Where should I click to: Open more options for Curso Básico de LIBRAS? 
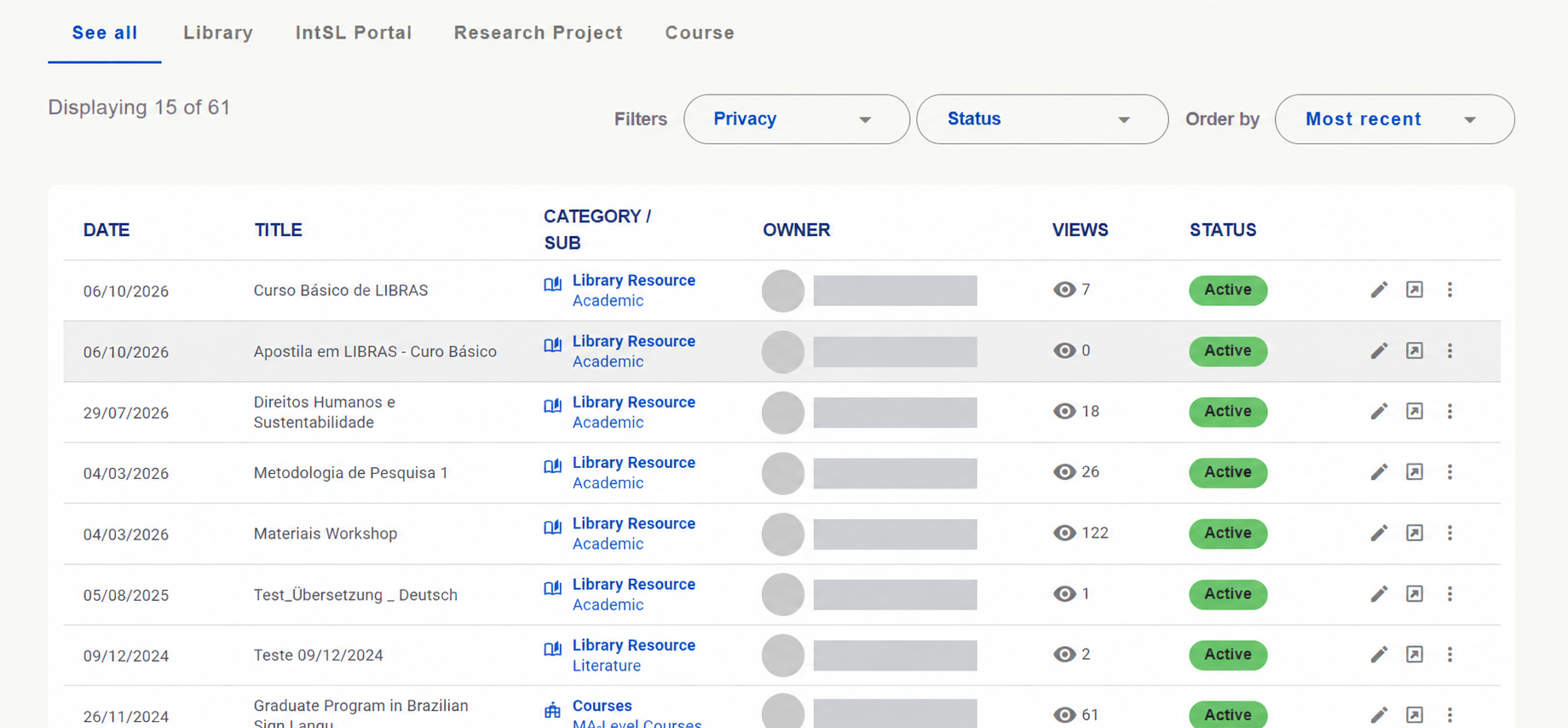click(1450, 290)
